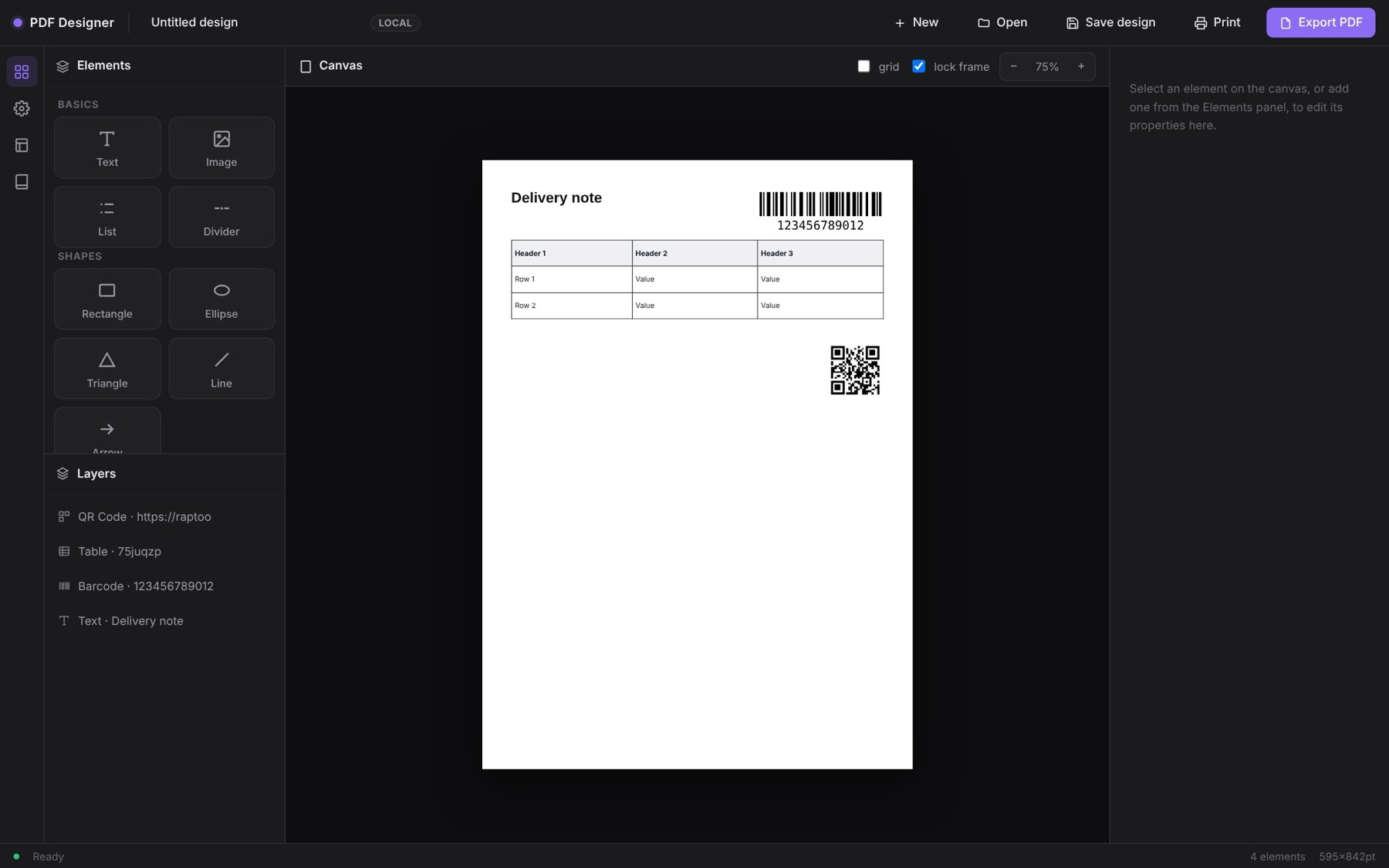The width and height of the screenshot is (1389, 868).
Task: Click the LOCAL badge
Action: [x=395, y=23]
